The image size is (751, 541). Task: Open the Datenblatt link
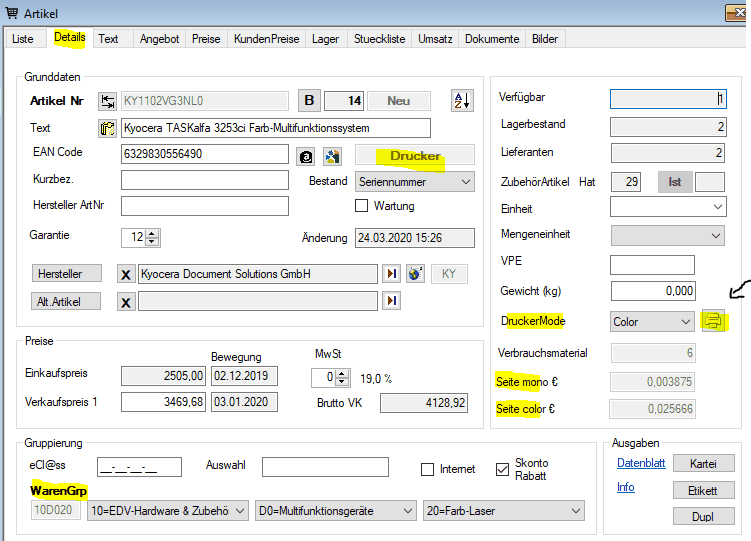click(641, 463)
